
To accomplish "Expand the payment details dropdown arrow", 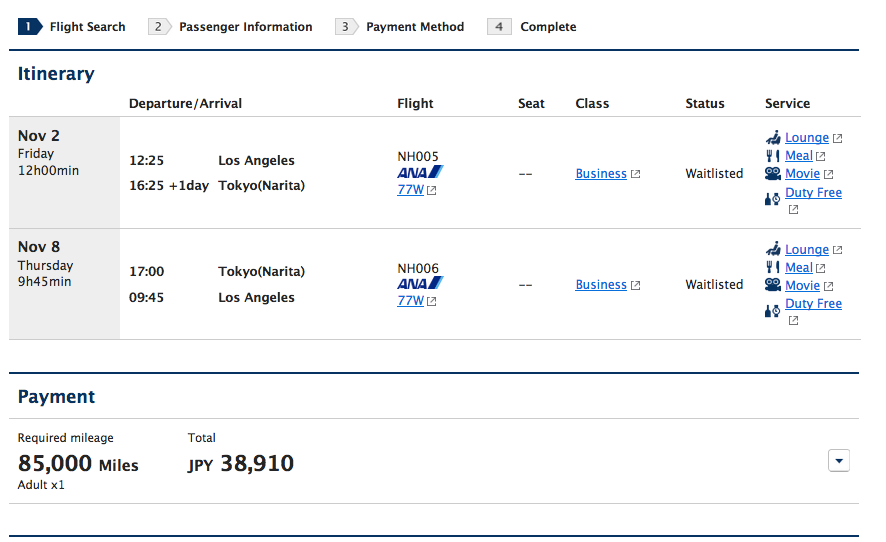I will tap(840, 460).
